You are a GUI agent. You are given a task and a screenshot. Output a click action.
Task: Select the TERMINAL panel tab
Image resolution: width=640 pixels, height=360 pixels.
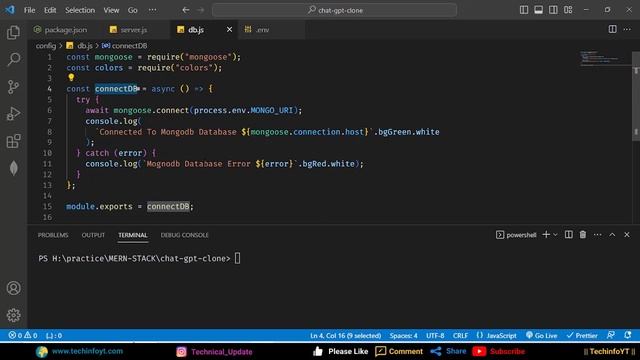(133, 235)
